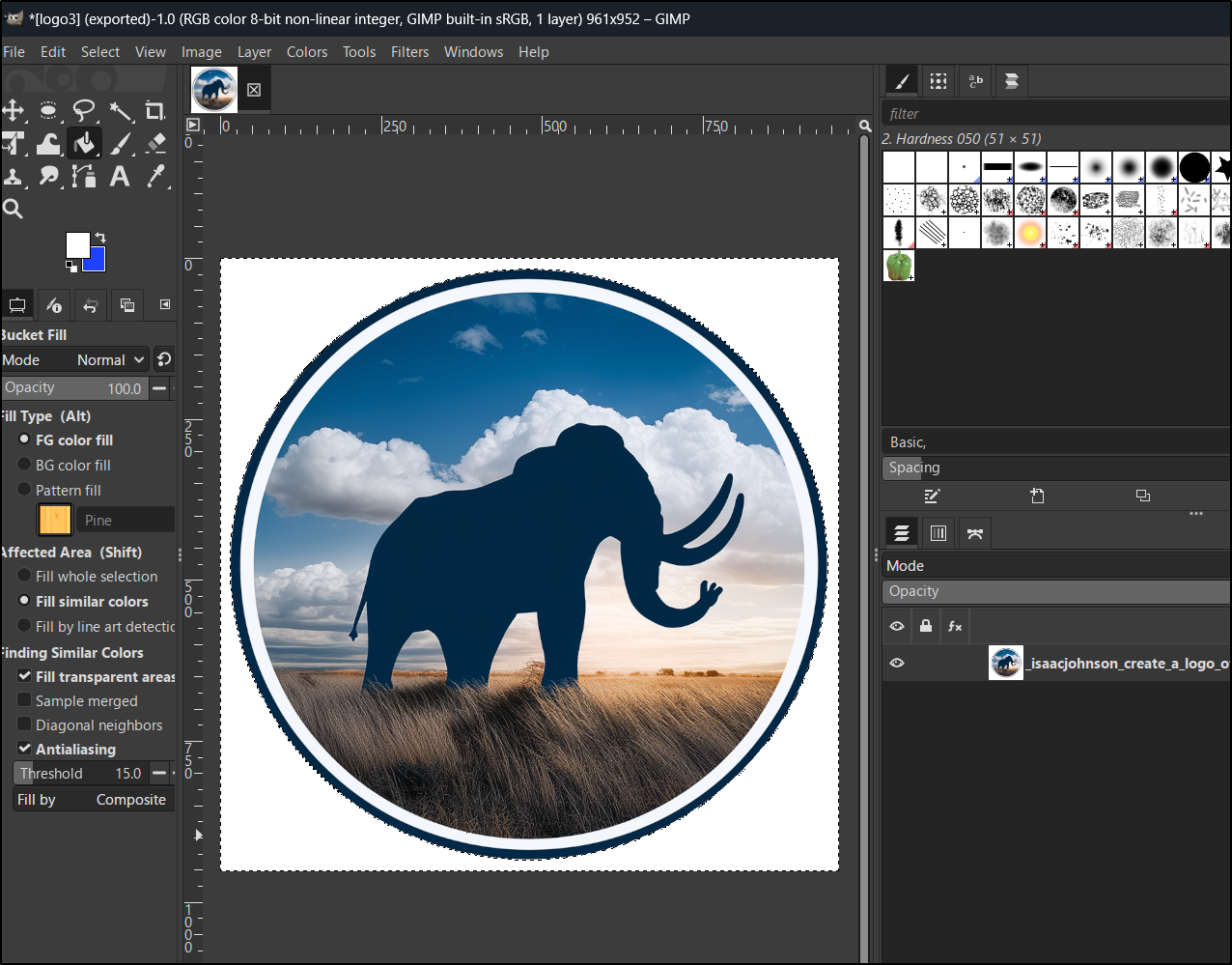1232x965 pixels.
Task: Pick the Color Picker eyedropper tool
Action: click(x=155, y=176)
